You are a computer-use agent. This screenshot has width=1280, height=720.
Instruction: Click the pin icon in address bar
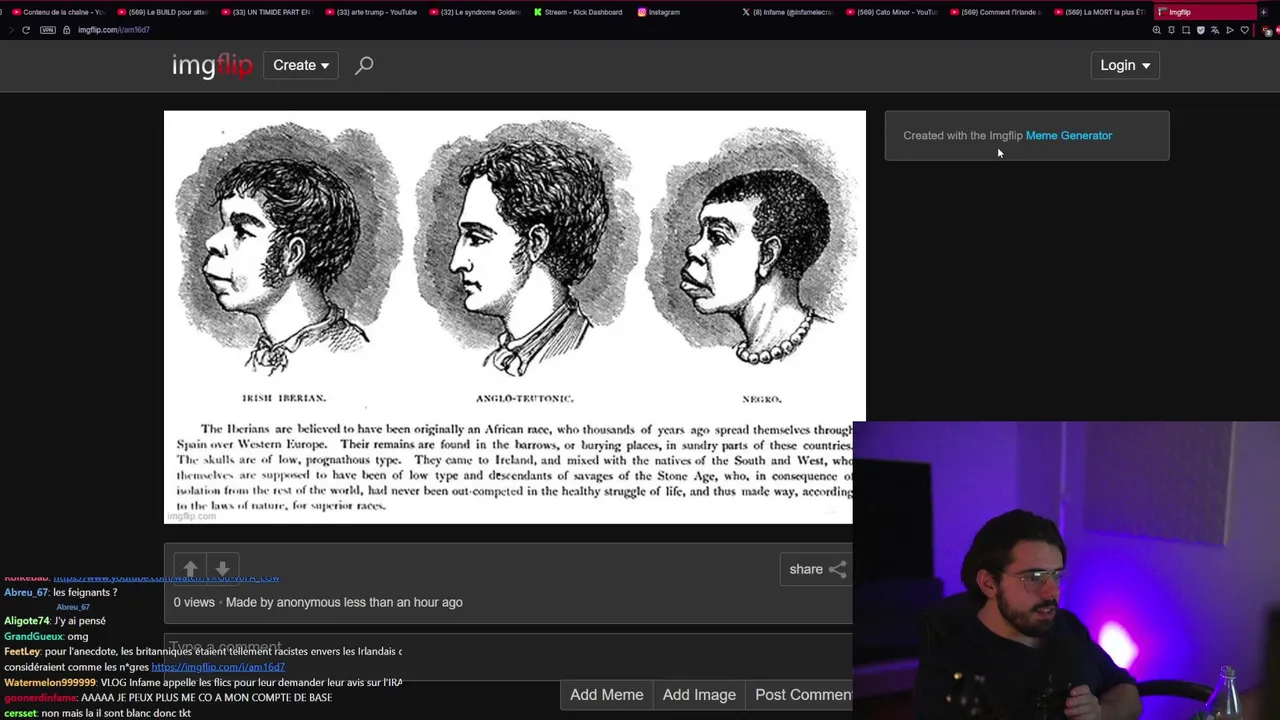pyautogui.click(x=1171, y=30)
